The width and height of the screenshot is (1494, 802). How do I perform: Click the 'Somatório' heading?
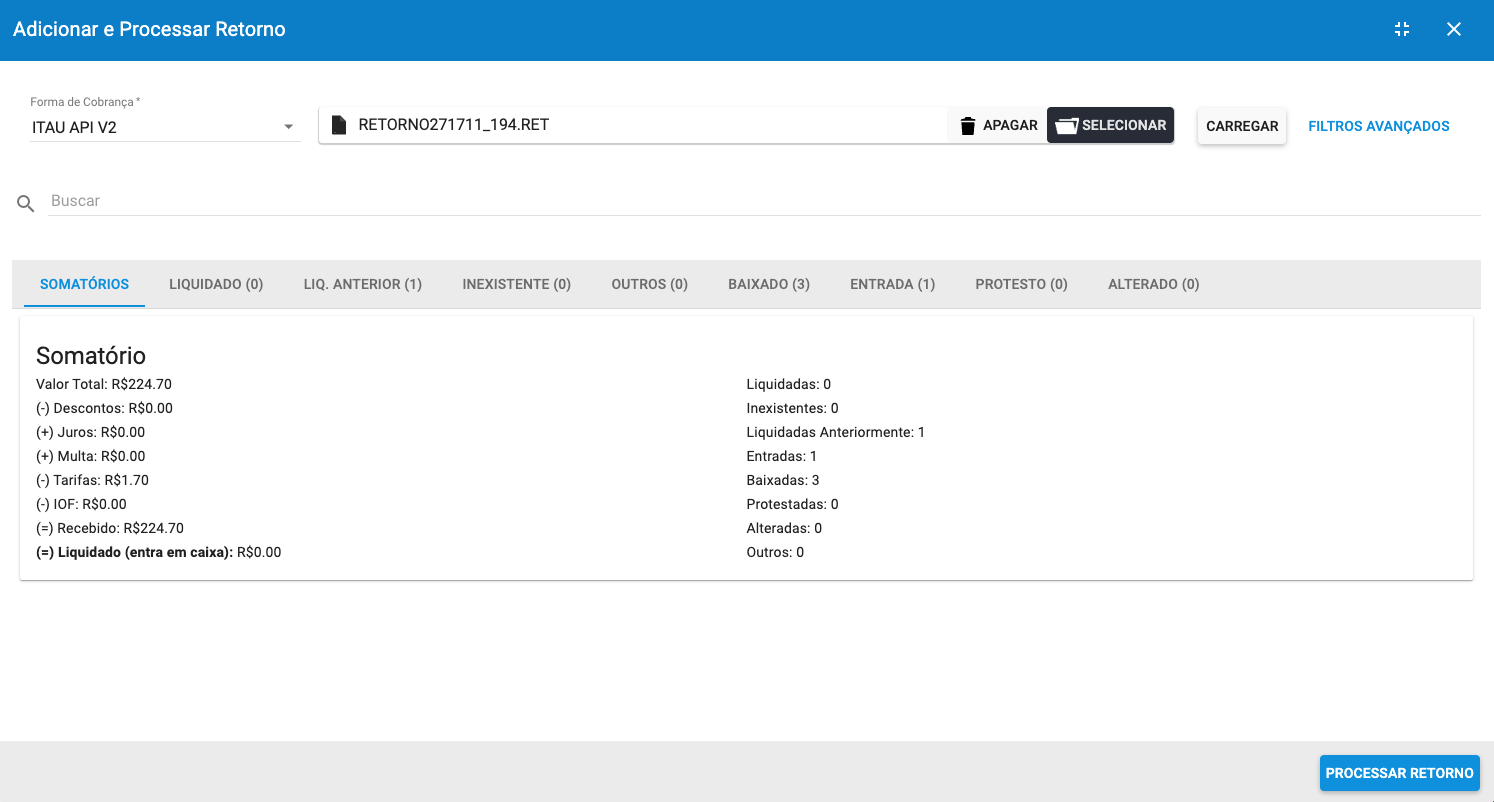(91, 355)
